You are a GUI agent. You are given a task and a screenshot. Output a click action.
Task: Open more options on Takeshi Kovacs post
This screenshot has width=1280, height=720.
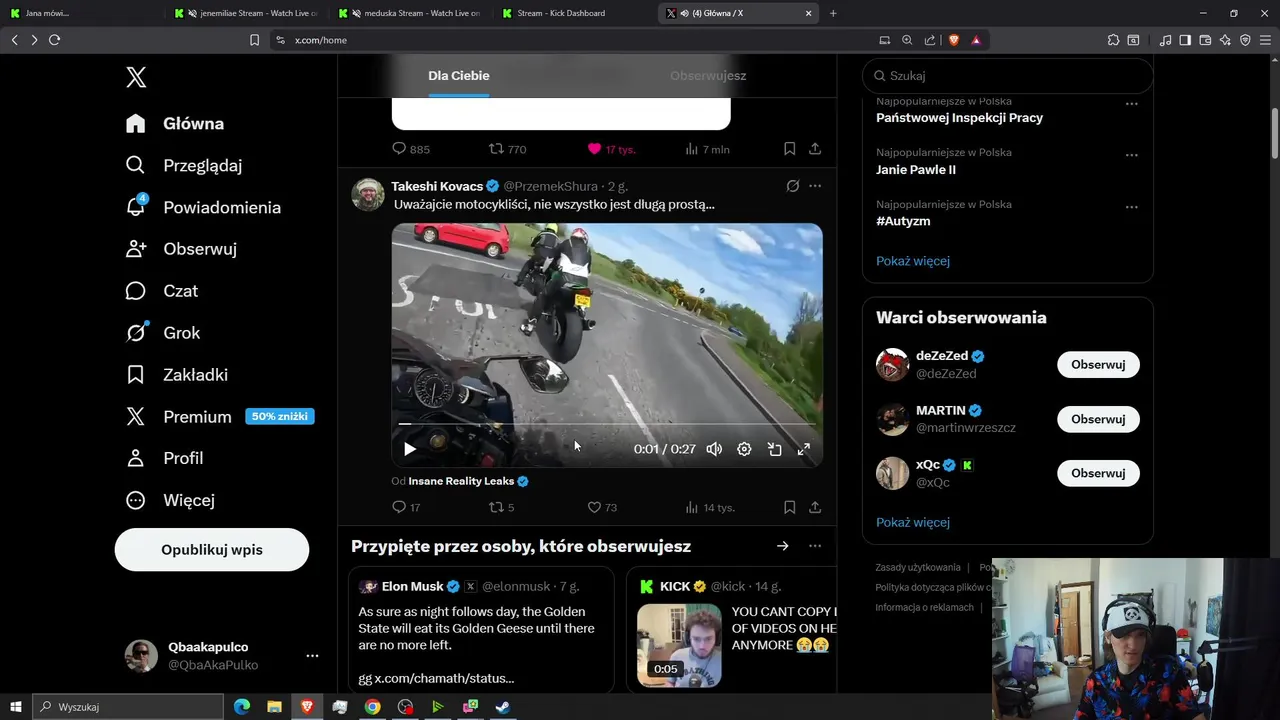point(815,186)
